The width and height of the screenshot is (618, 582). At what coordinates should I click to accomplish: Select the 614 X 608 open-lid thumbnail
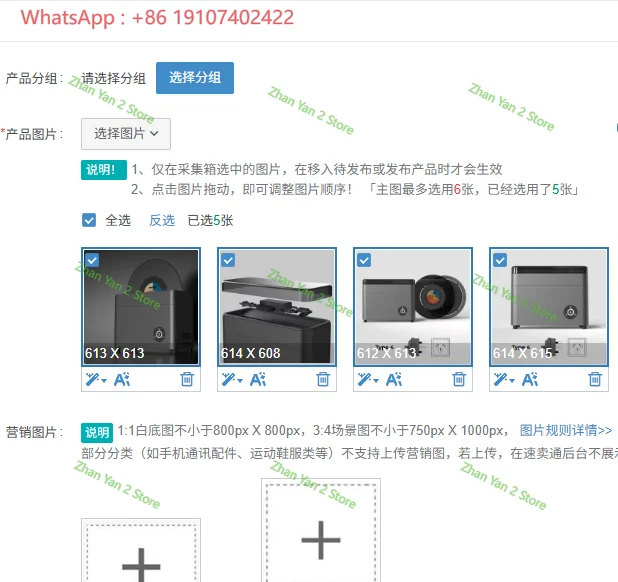[x=277, y=307]
